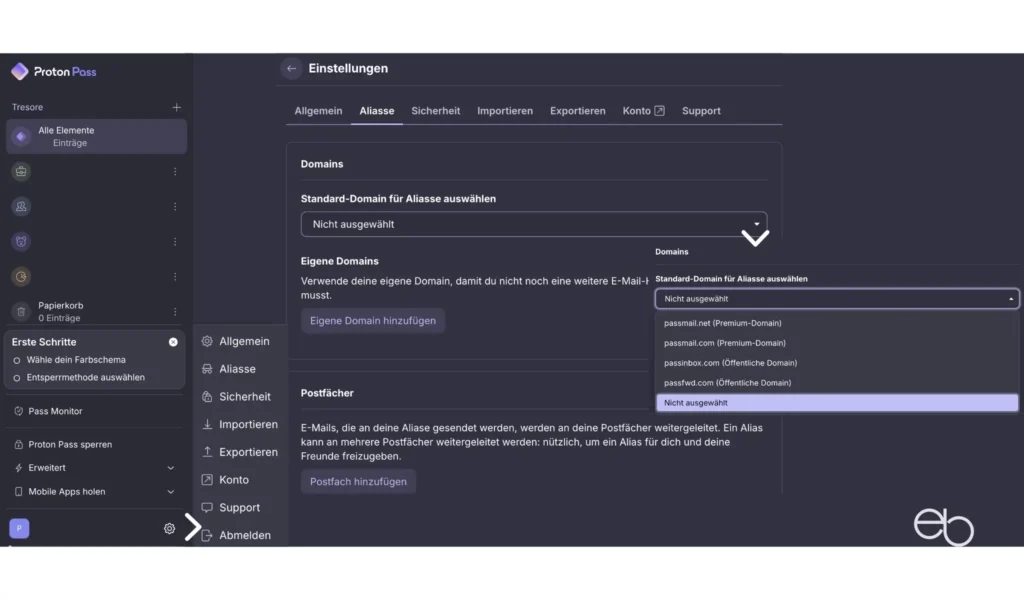The width and height of the screenshot is (1024, 600).
Task: Click Eigene Domain hinzufügen button
Action: pos(372,321)
